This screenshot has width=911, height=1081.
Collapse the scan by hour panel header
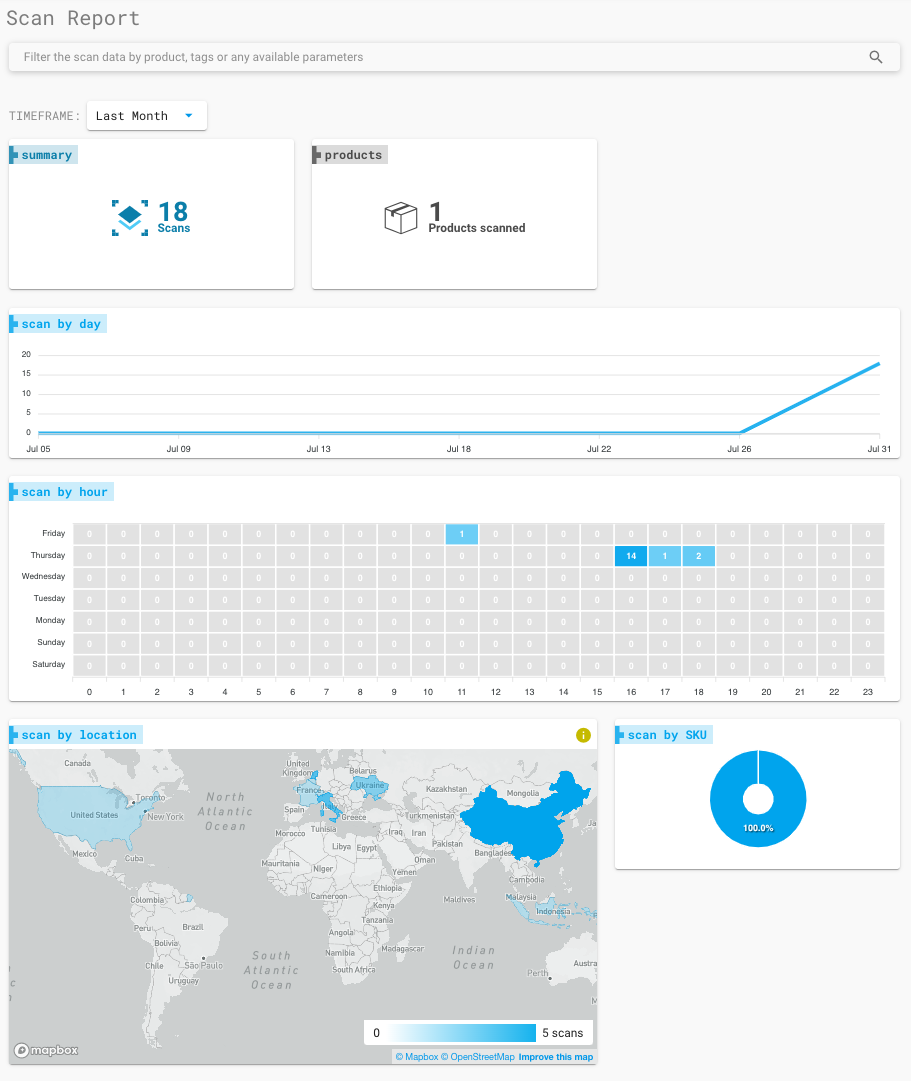coord(61,491)
